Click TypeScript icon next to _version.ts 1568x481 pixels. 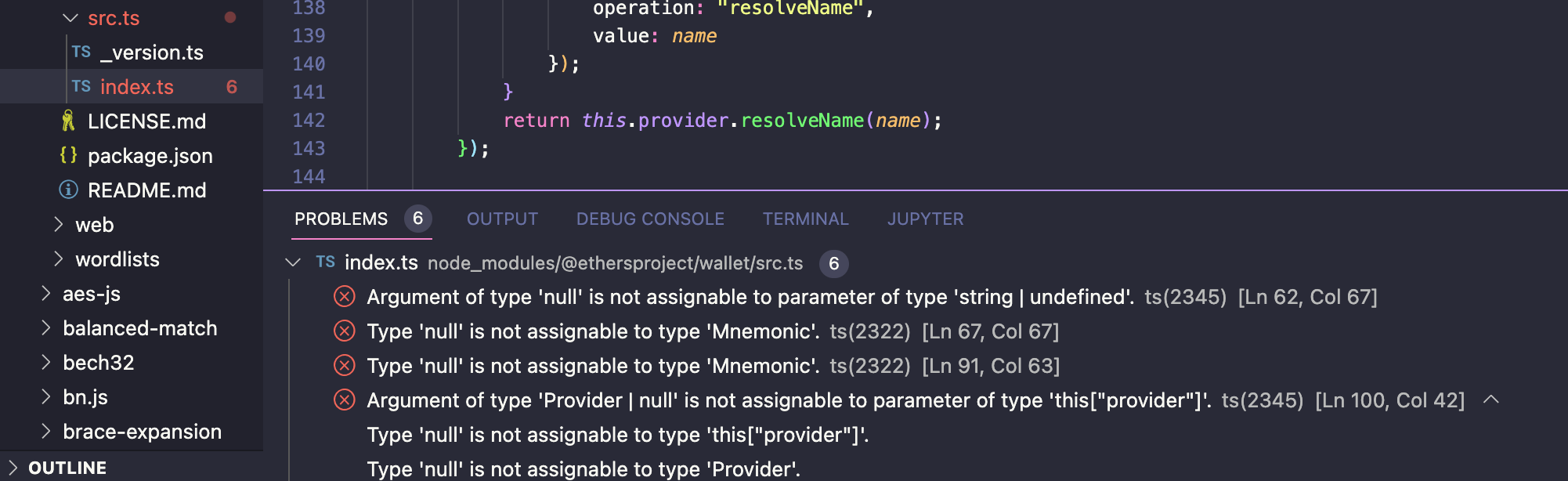[x=81, y=52]
